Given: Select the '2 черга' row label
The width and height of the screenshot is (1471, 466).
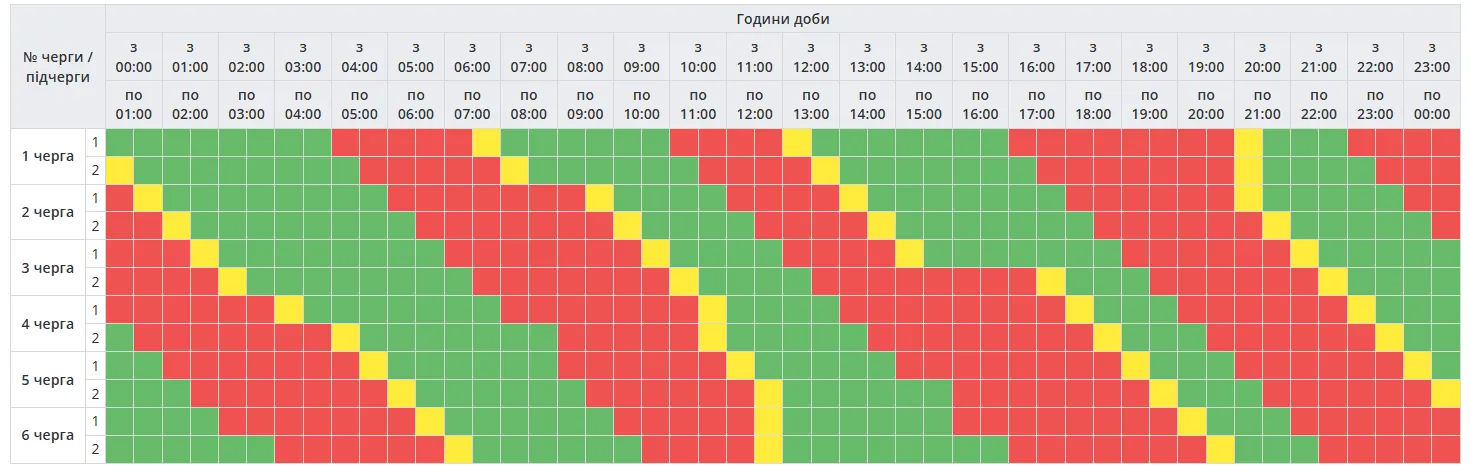Looking at the screenshot, I should pyautogui.click(x=48, y=212).
